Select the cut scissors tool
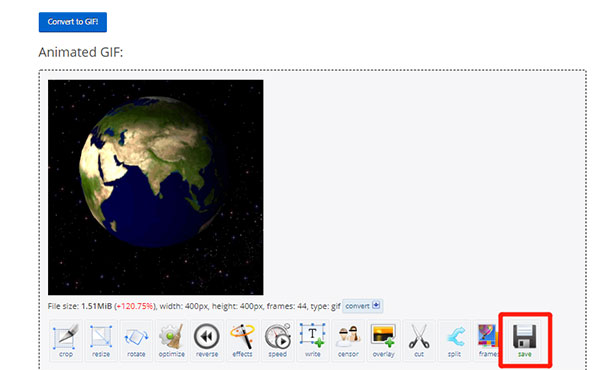The height and width of the screenshot is (370, 600). (x=419, y=340)
